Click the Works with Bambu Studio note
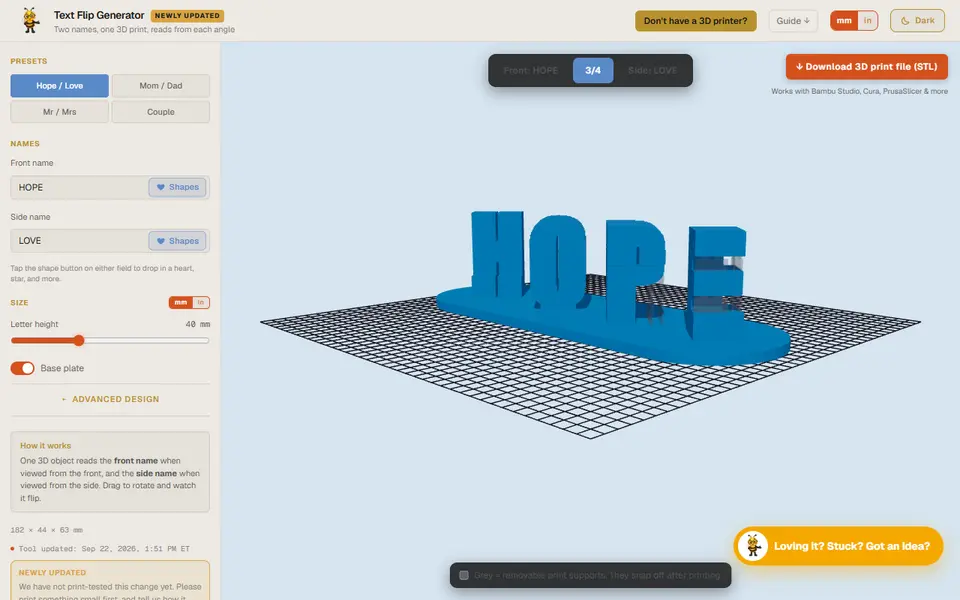 860,91
